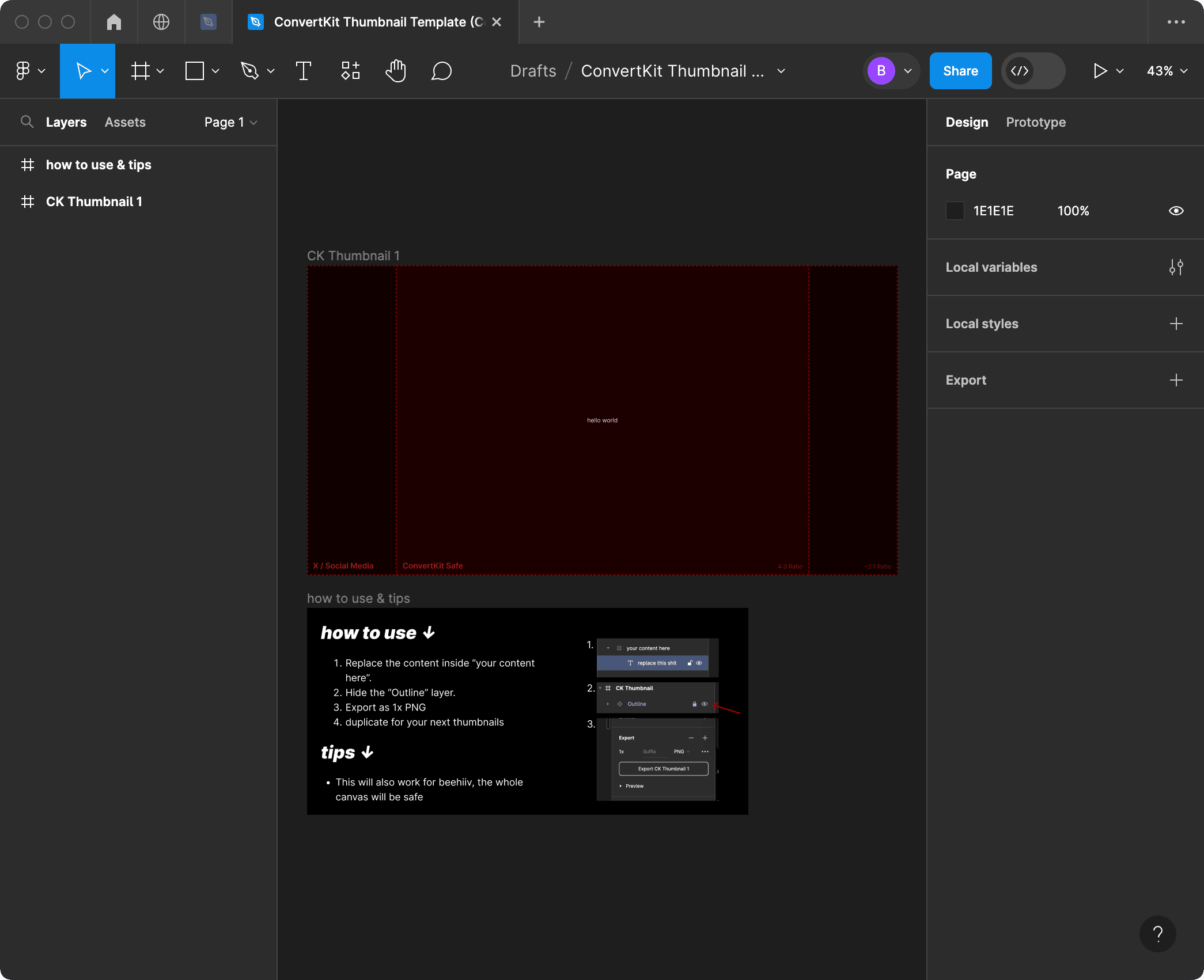The image size is (1204, 980).
Task: Select how to use & tips frame label on canvas
Action: pyautogui.click(x=358, y=598)
